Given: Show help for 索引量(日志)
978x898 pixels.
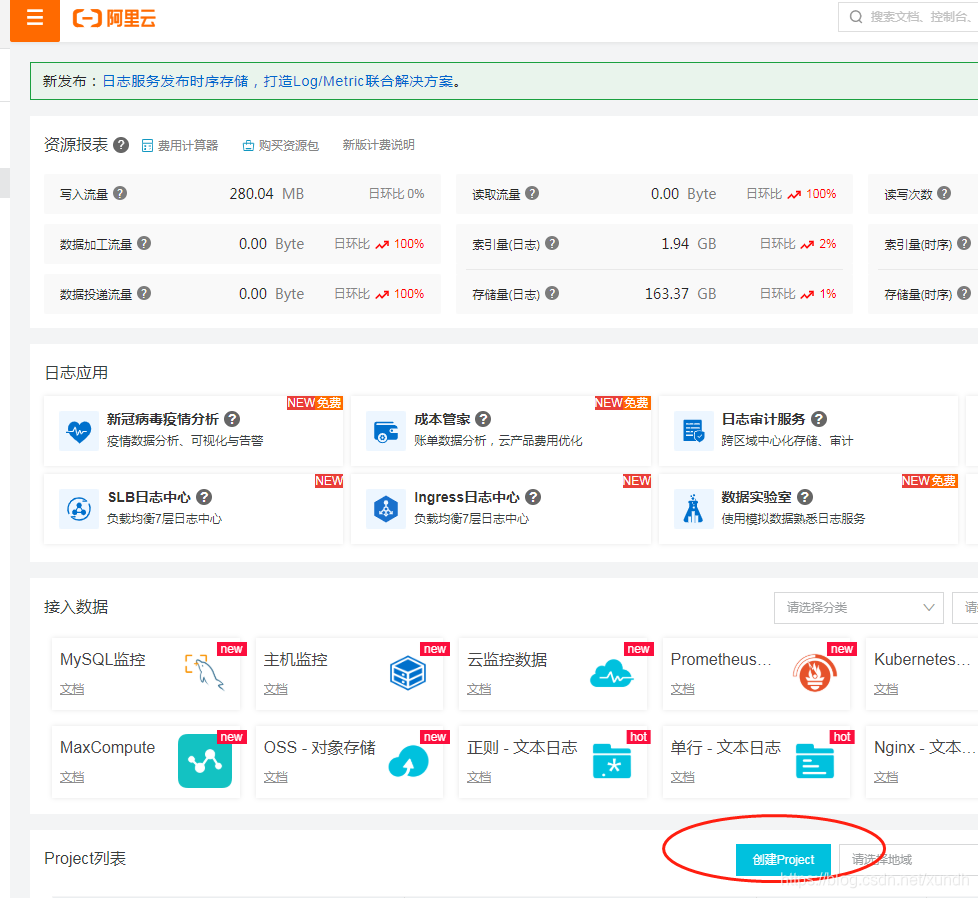Looking at the screenshot, I should (552, 243).
